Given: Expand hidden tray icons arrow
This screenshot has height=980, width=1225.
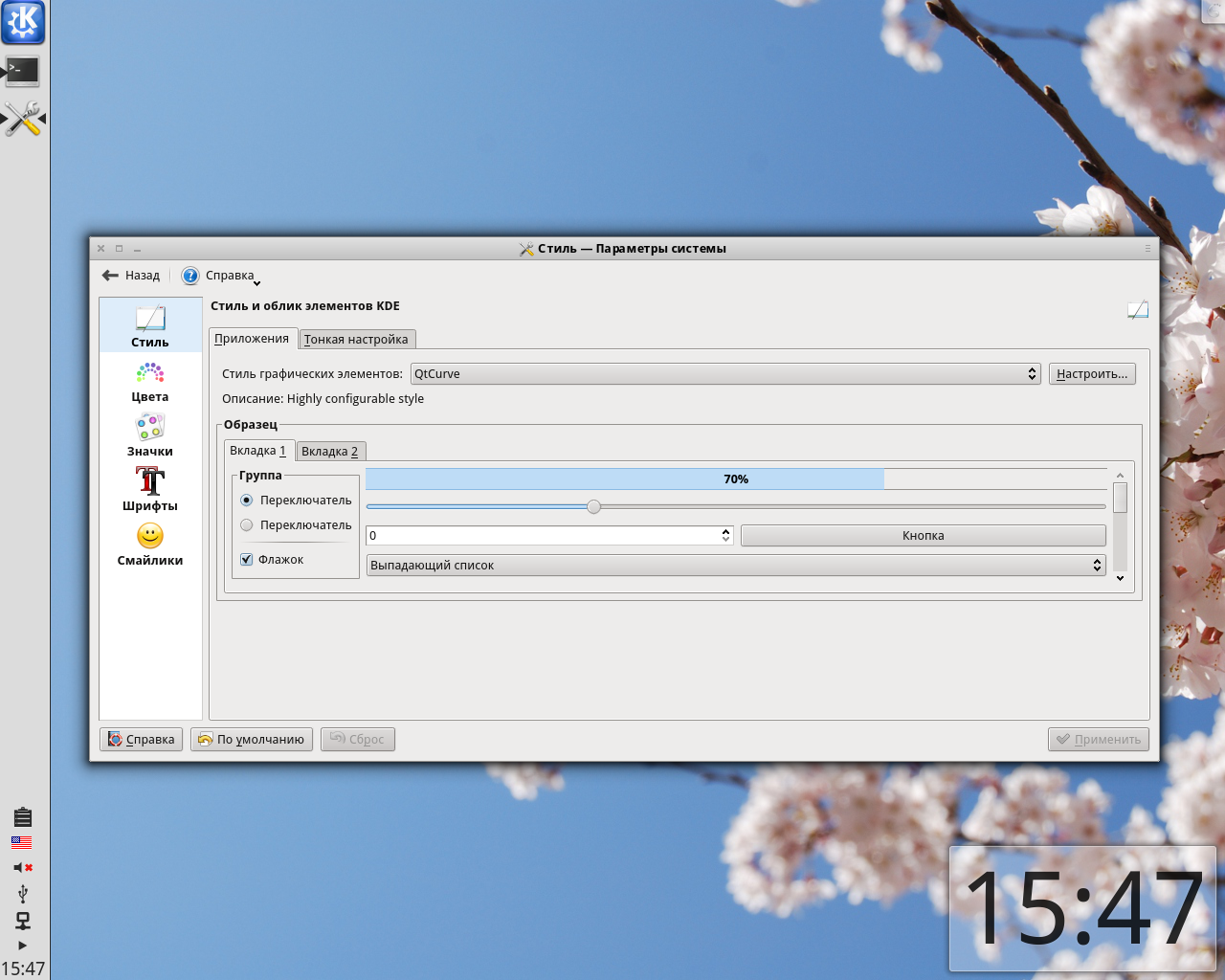Looking at the screenshot, I should click(x=23, y=945).
